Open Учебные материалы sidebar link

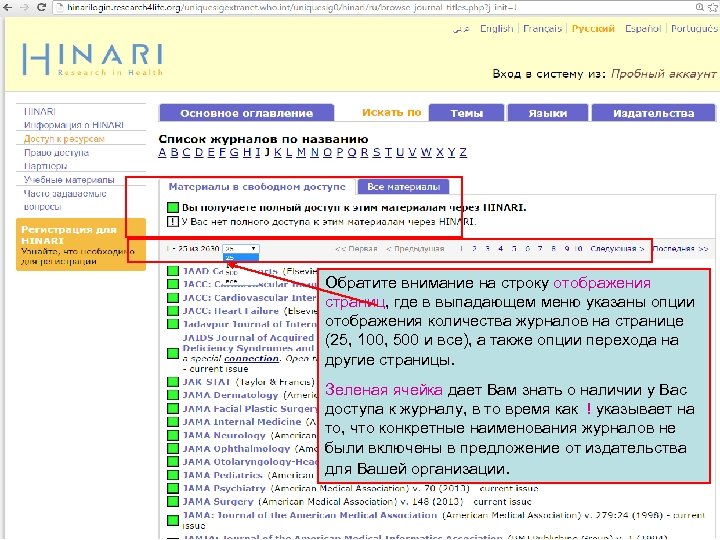coord(69,180)
